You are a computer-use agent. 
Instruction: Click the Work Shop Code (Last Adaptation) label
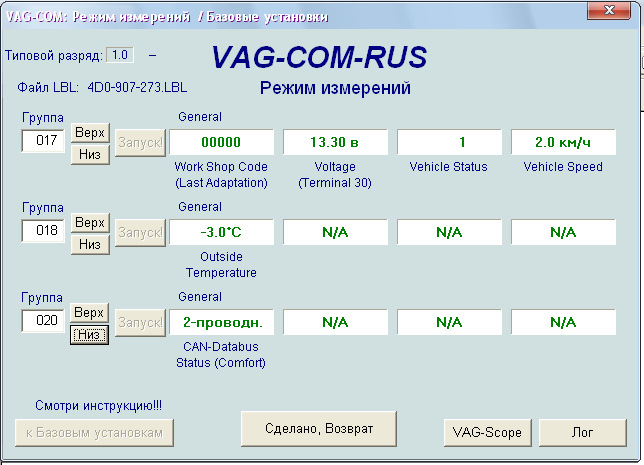(x=221, y=175)
